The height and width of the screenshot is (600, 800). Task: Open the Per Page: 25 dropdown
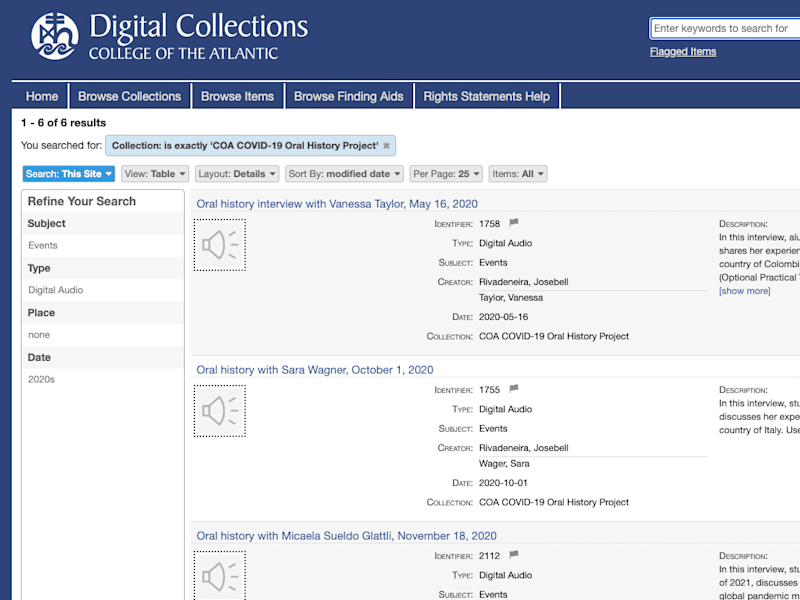click(x=446, y=174)
